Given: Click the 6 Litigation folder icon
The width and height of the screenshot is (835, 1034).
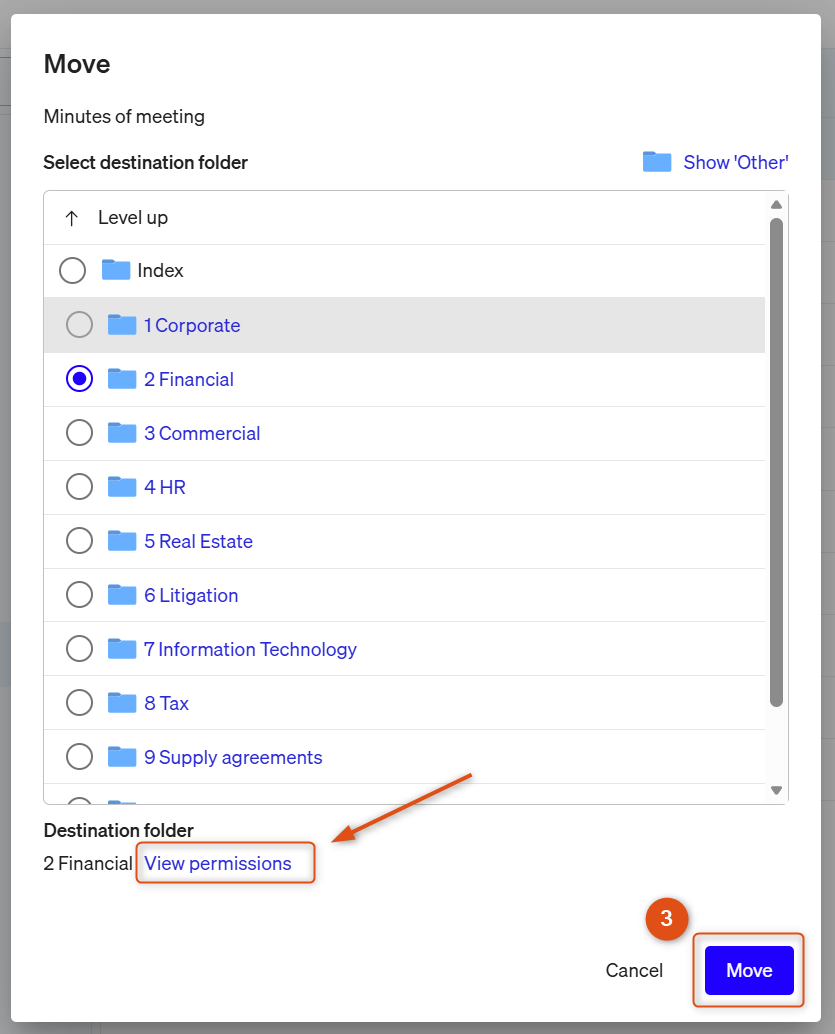Looking at the screenshot, I should coord(122,595).
